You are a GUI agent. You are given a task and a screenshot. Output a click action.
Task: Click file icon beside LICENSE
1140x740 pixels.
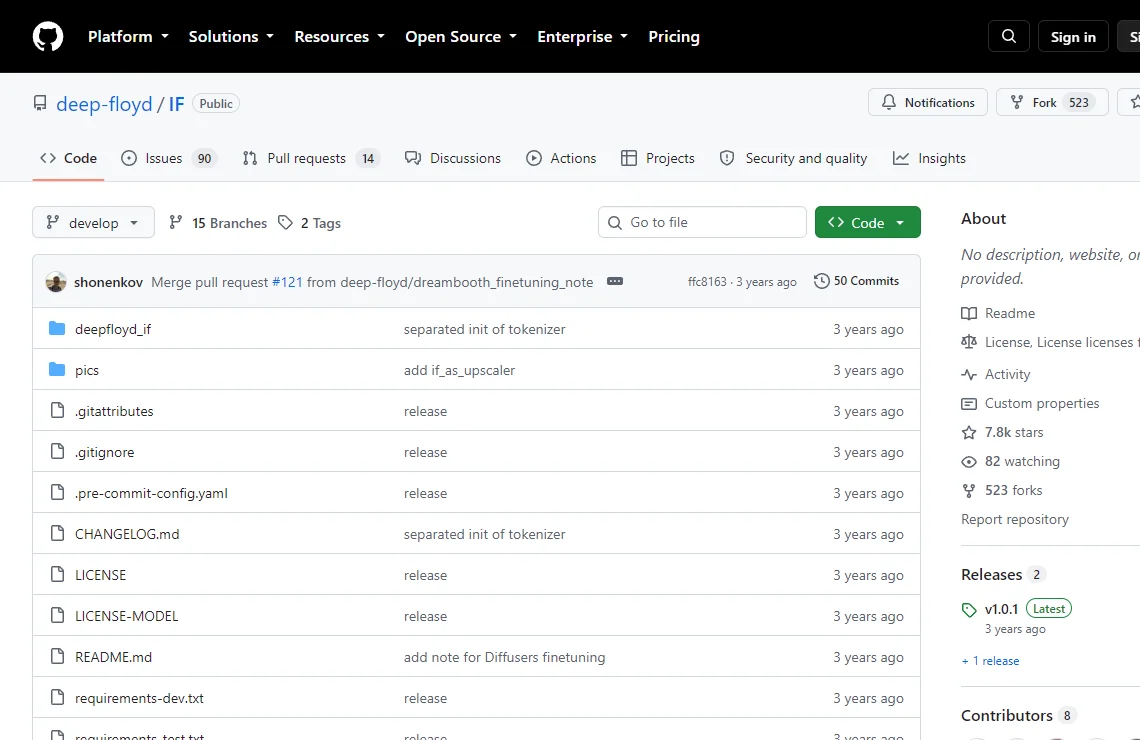coord(57,574)
